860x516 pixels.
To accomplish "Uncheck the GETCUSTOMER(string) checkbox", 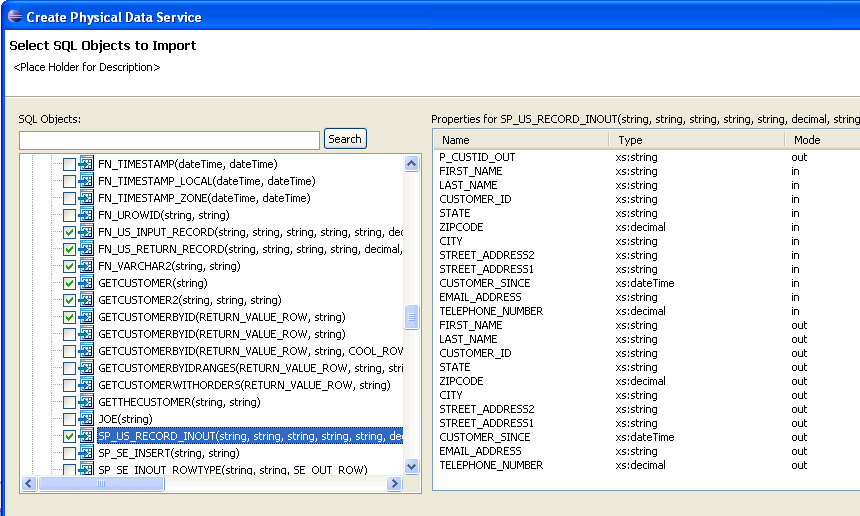I will coord(69,283).
